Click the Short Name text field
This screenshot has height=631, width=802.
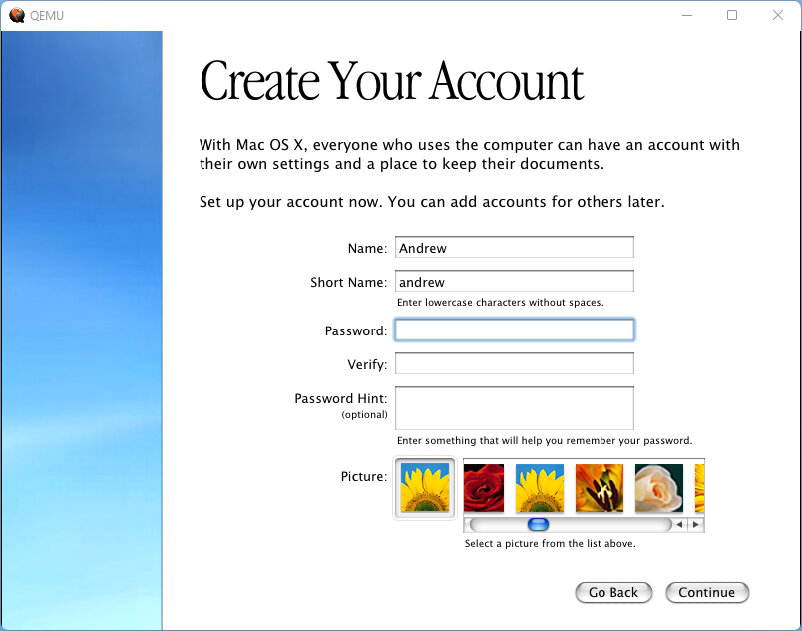pyautogui.click(x=514, y=282)
